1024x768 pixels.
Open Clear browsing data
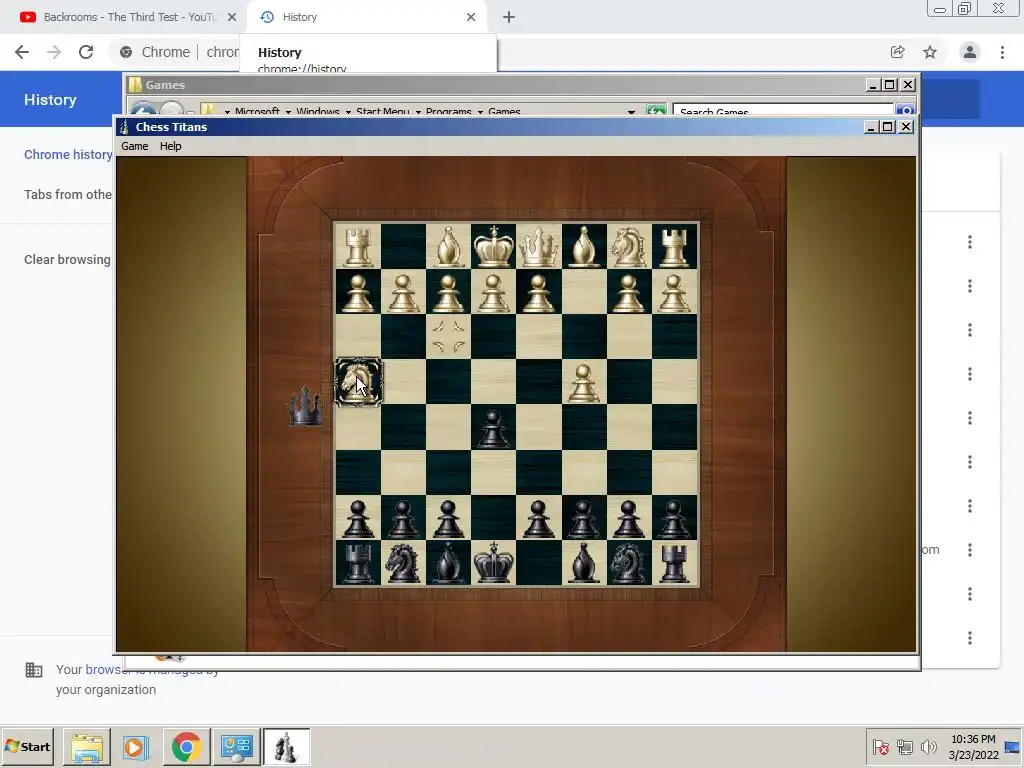pyautogui.click(x=67, y=259)
